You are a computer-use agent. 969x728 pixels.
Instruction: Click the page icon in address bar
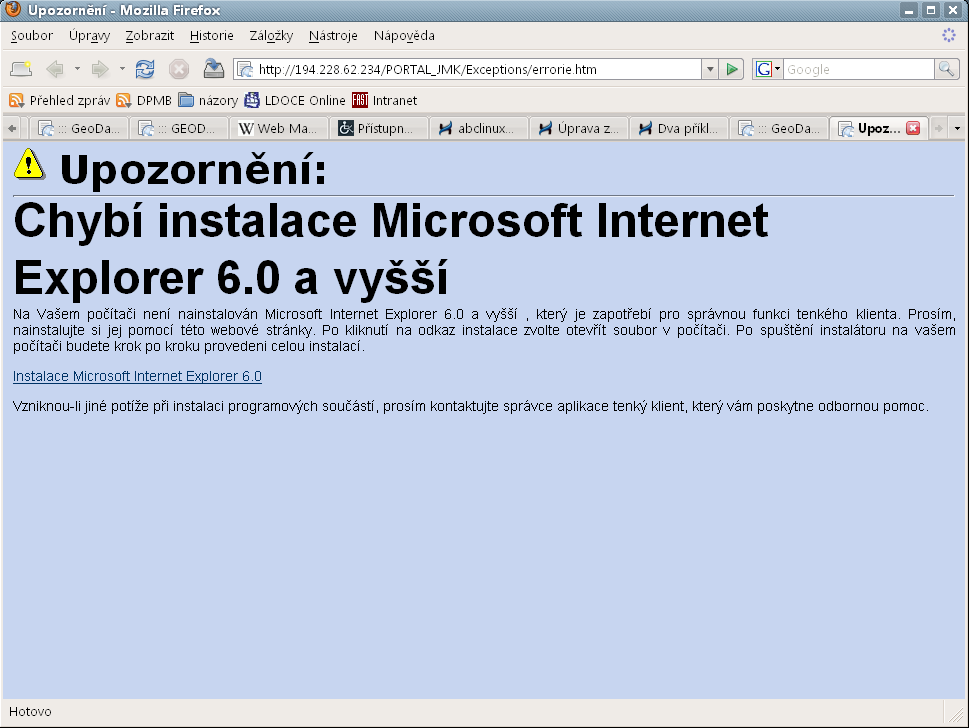coord(245,69)
